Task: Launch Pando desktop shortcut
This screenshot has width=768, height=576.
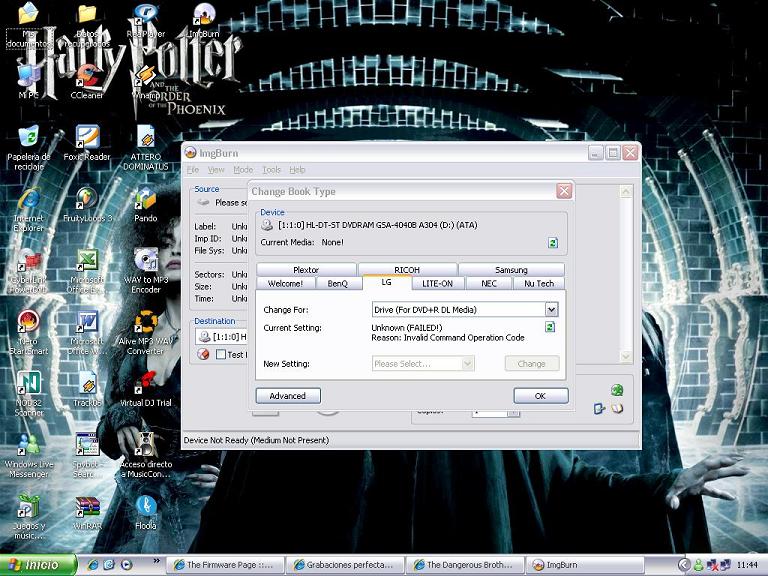Action: click(145, 205)
